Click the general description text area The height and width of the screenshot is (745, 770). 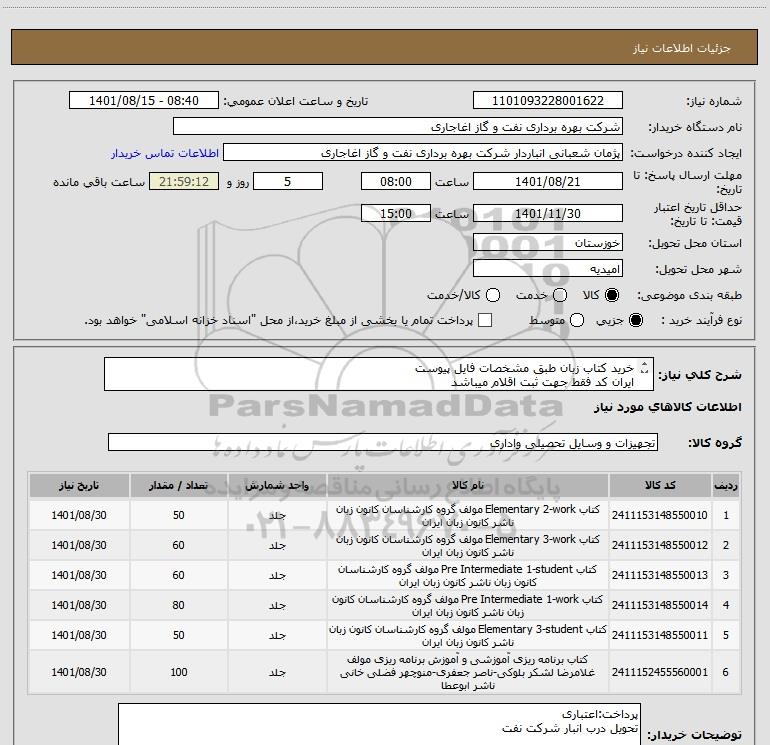click(x=379, y=375)
